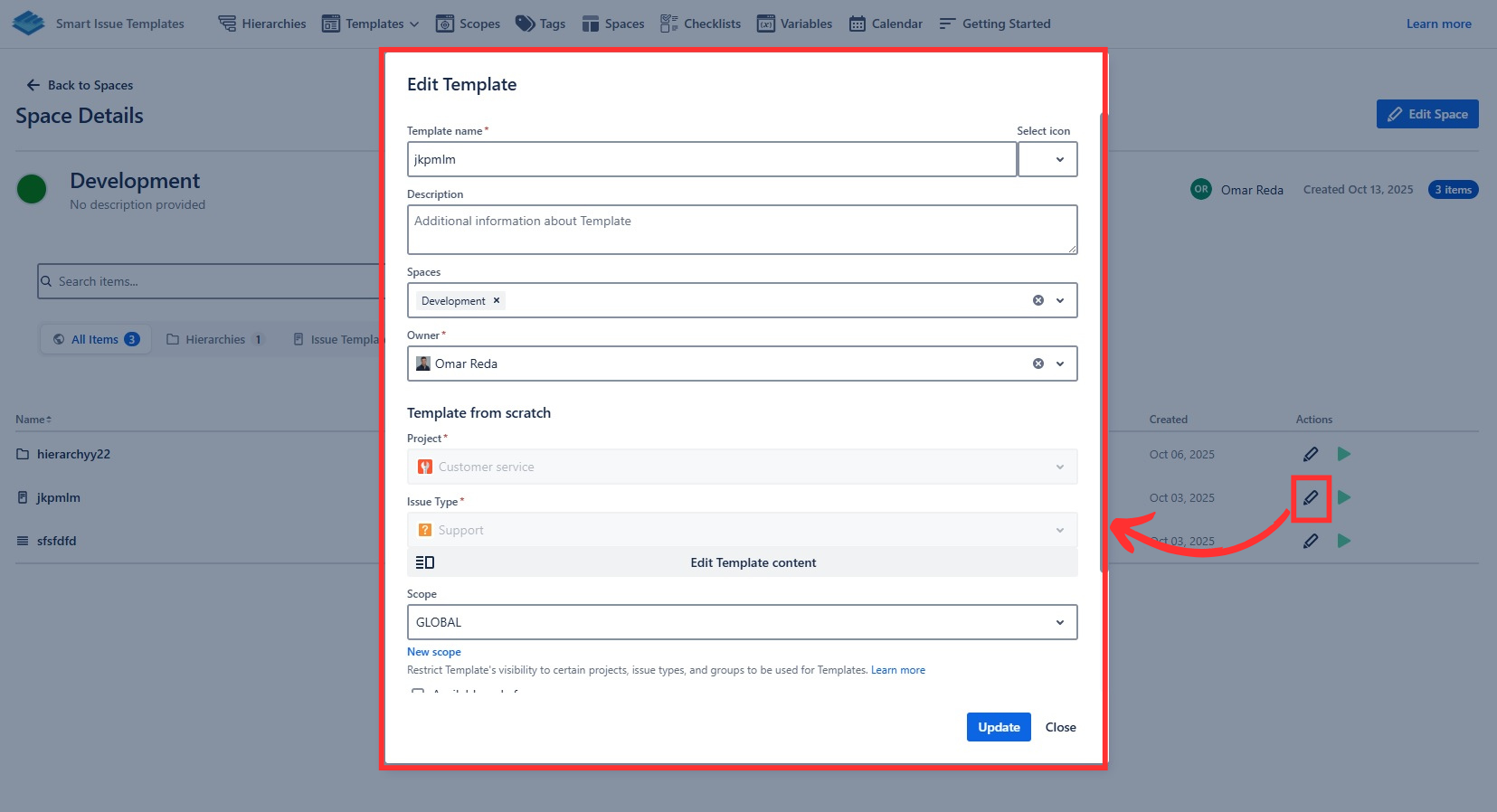Remove the Development tag from Spaces field
Viewport: 1497px width, 812px height.
pos(497,301)
